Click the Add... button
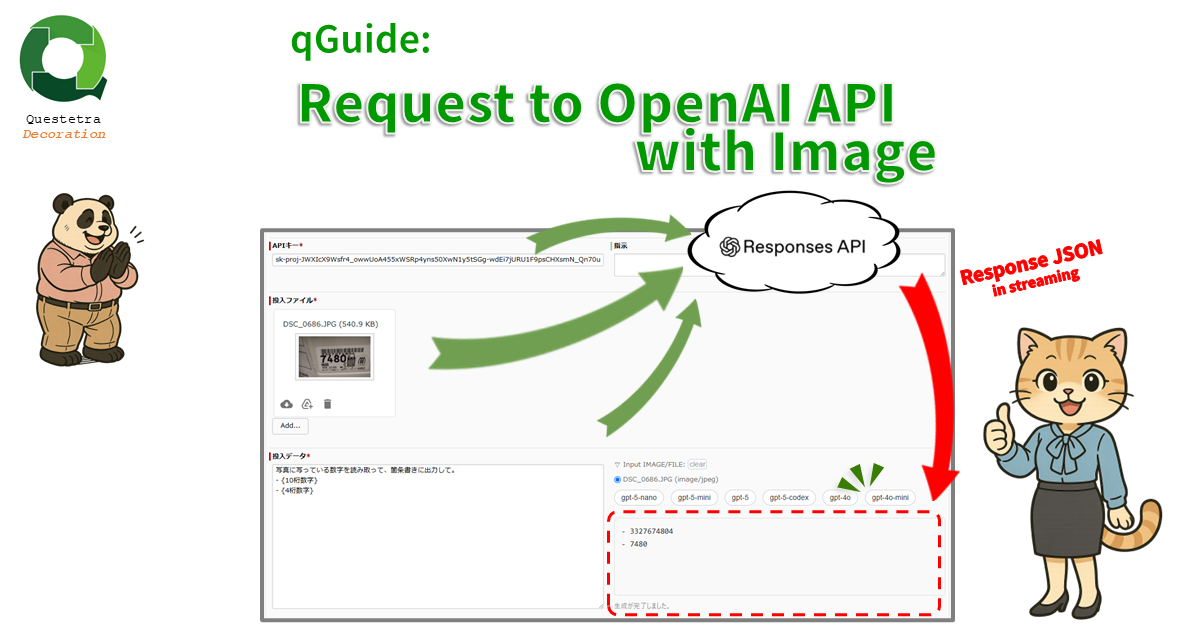Viewport: 1200px width, 628px height. pos(290,426)
